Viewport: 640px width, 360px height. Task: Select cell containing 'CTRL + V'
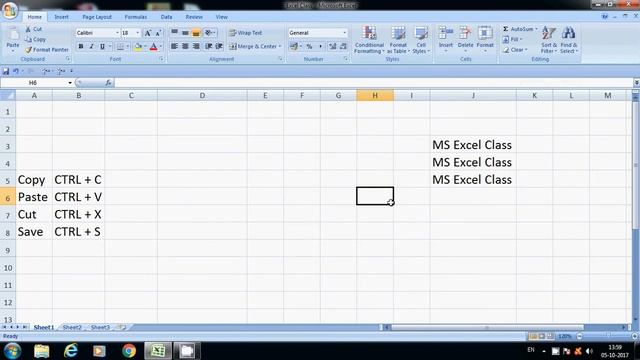coord(78,197)
